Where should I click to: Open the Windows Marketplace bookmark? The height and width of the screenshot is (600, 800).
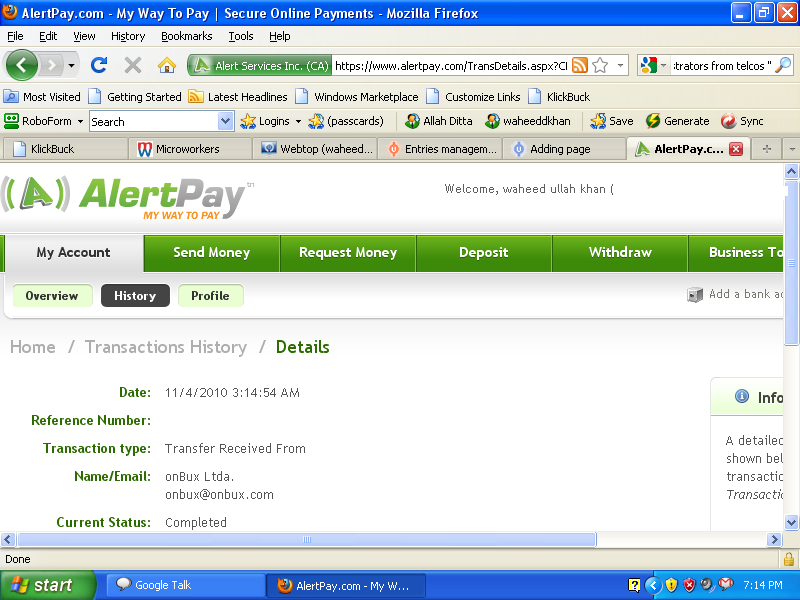pos(357,96)
